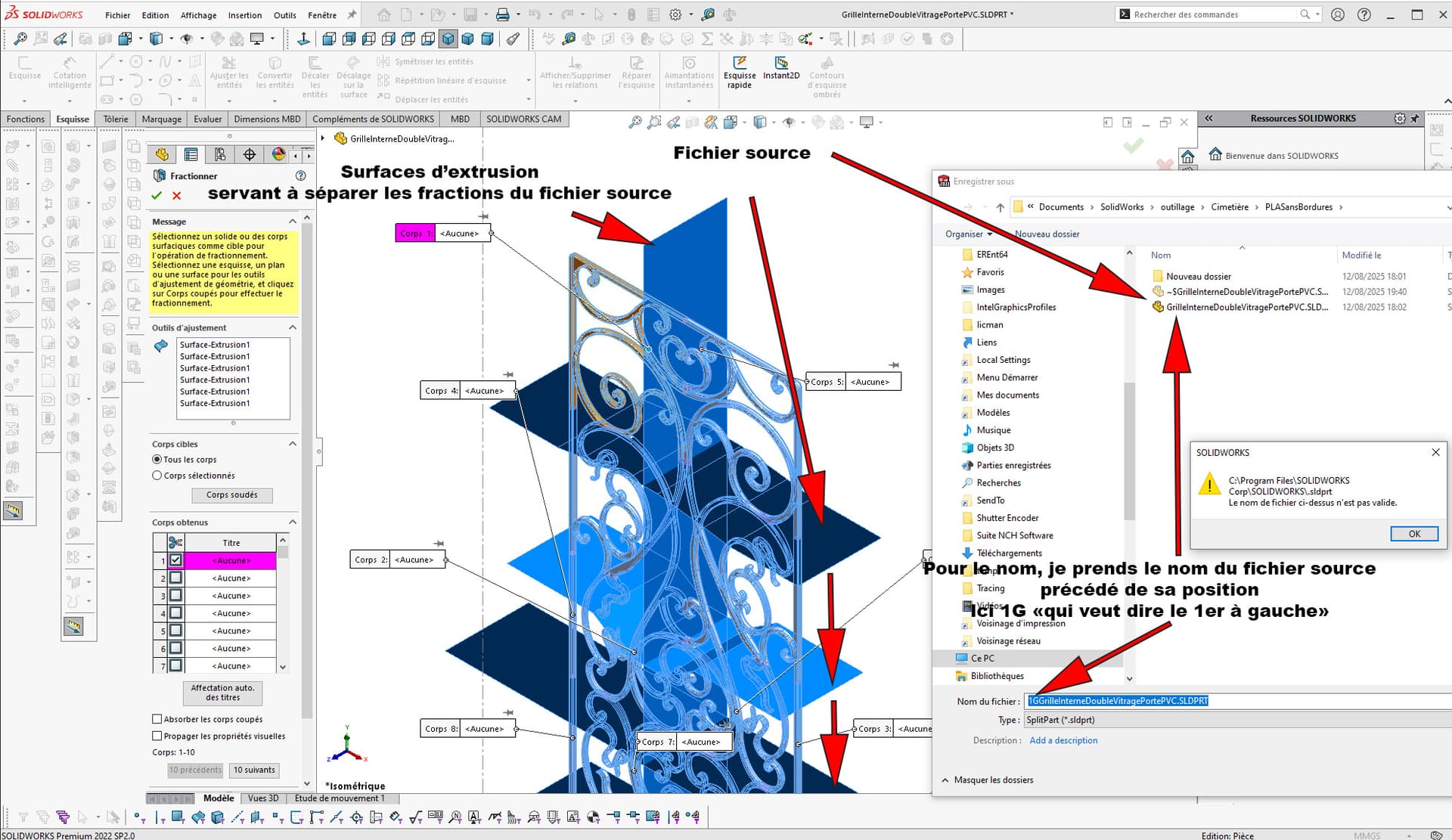
Task: Click Nouveau dossier in Enregistrer sous
Action: 1047,234
